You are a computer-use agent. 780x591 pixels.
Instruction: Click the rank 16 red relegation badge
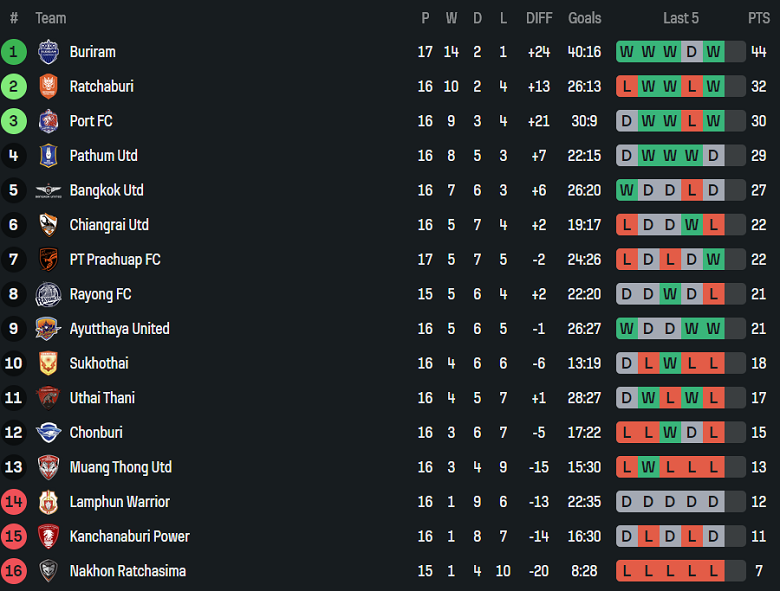click(x=14, y=571)
